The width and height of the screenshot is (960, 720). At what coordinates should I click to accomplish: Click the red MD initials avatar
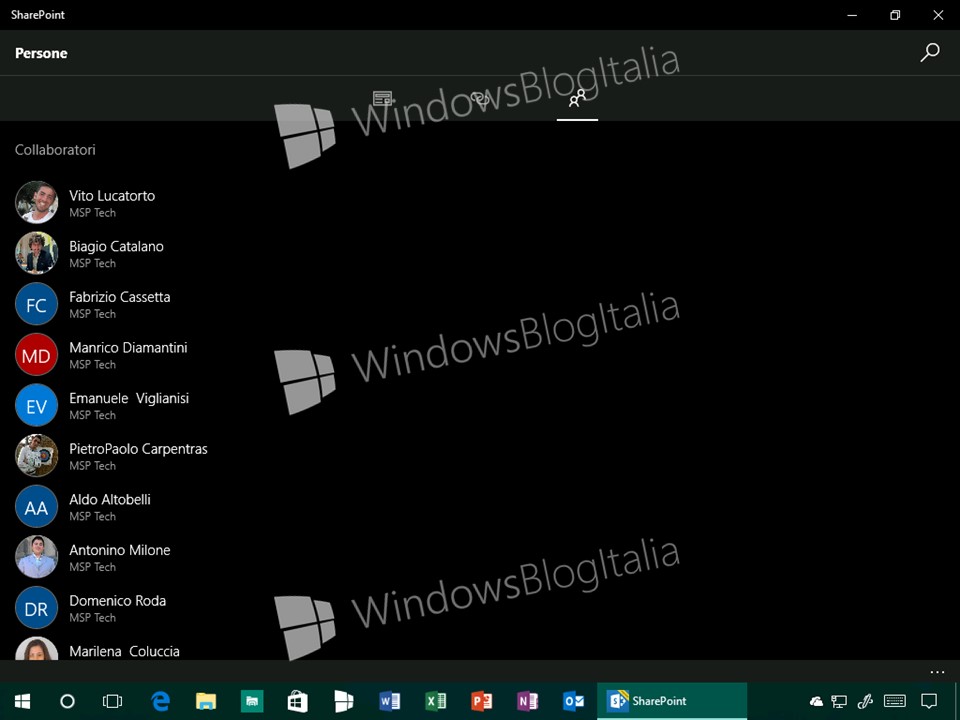coord(37,354)
